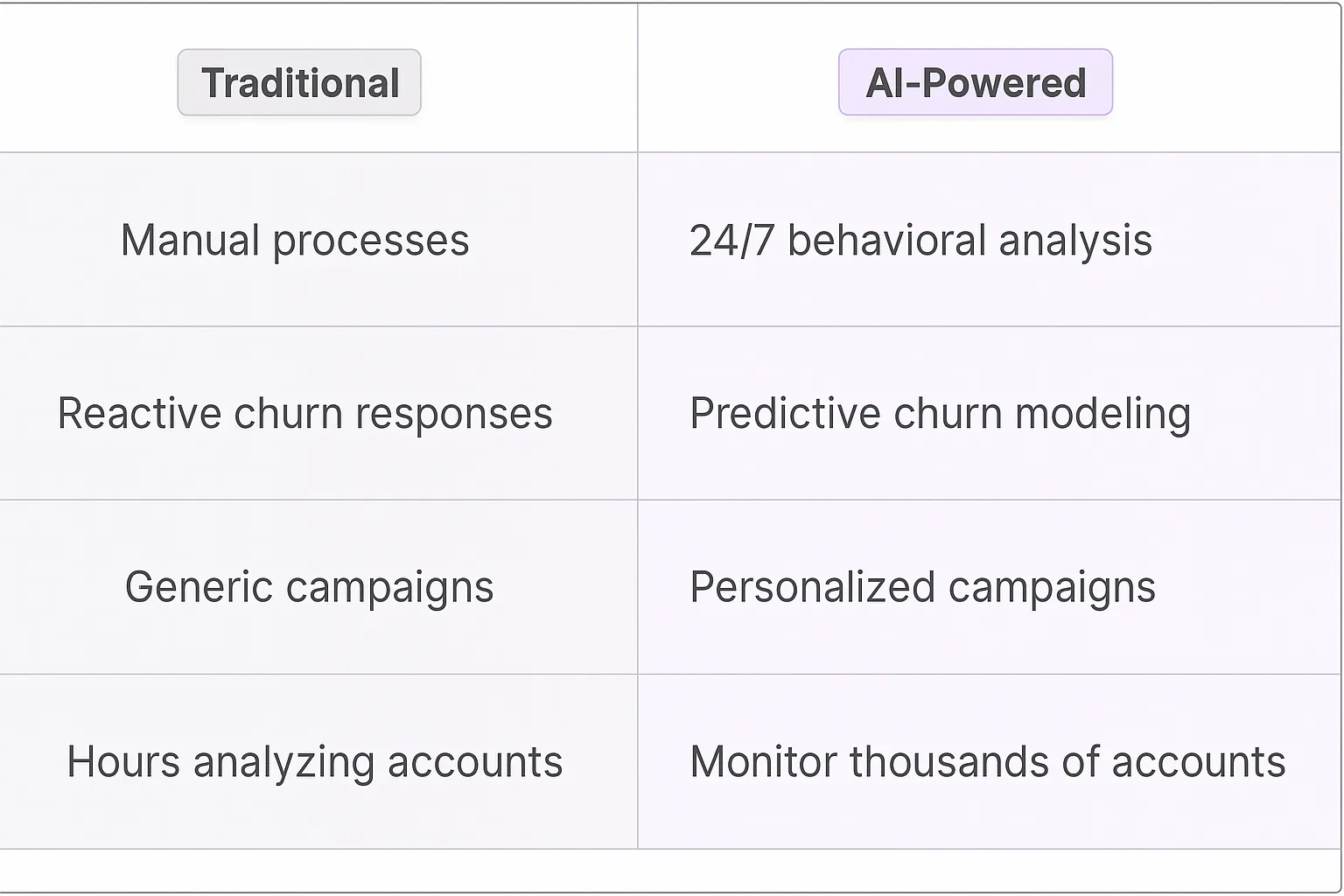The image size is (1344, 896).
Task: Click the Monitor thousands of accounts cell
Action: pyautogui.click(x=987, y=762)
